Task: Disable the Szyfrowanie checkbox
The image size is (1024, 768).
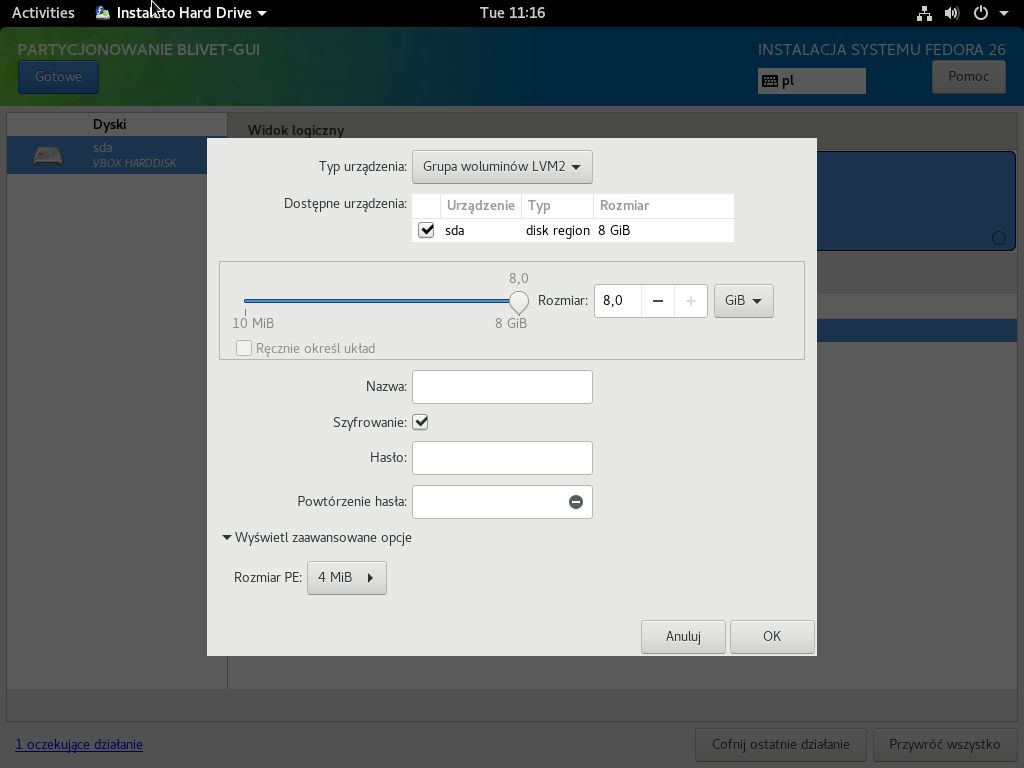Action: point(421,423)
